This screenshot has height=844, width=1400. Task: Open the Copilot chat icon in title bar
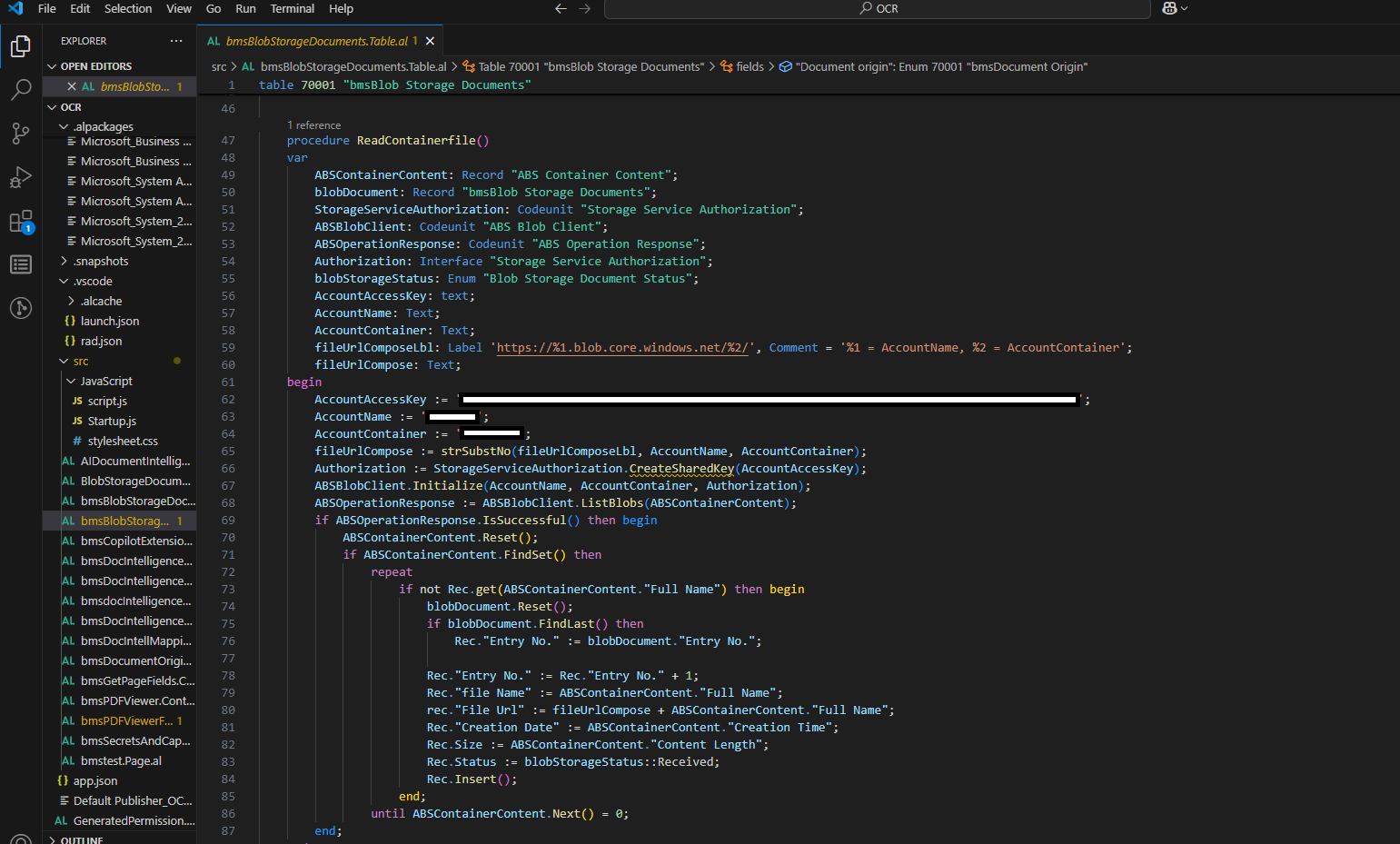(1169, 9)
